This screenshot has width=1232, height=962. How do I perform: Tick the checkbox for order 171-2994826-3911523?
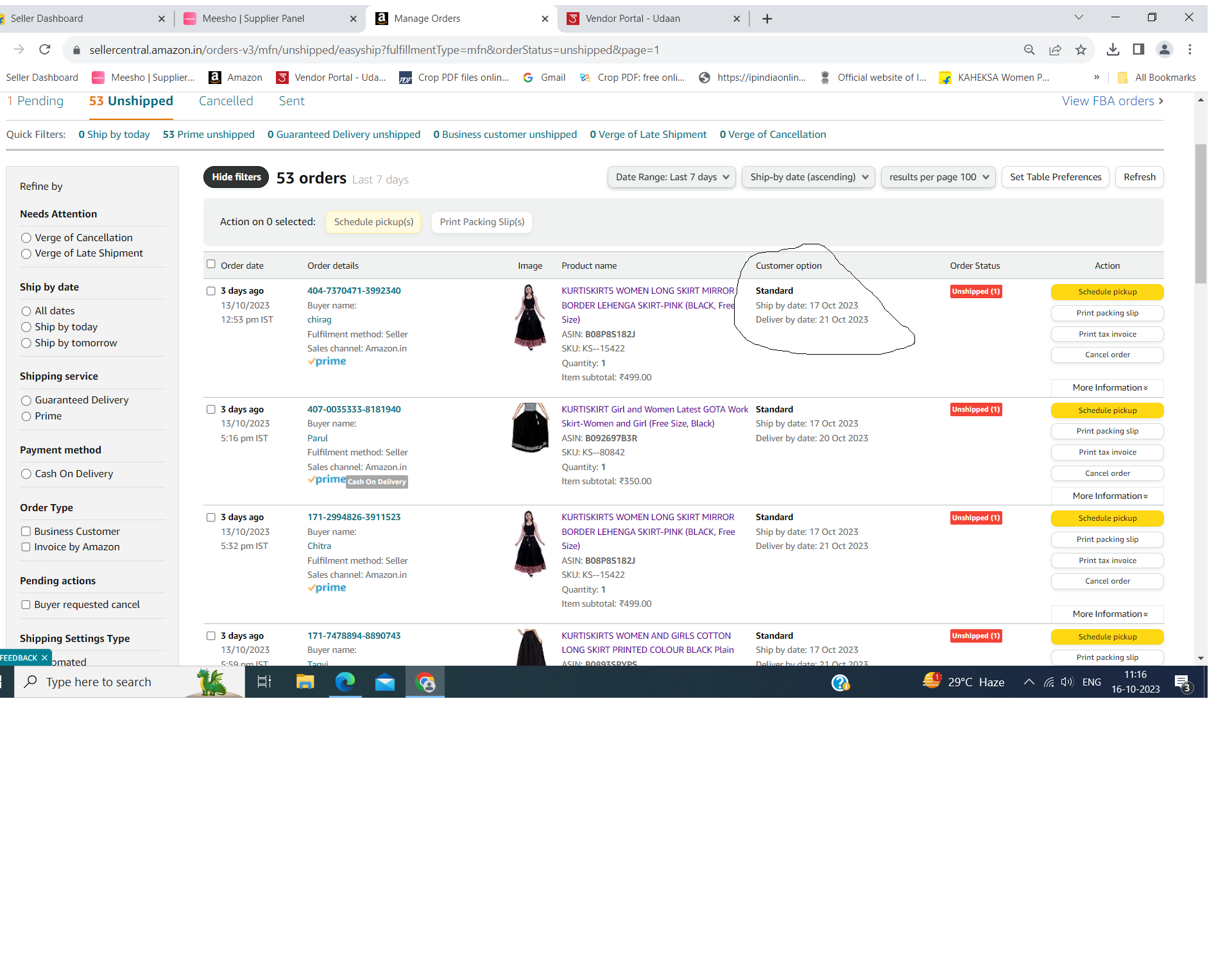tap(210, 517)
